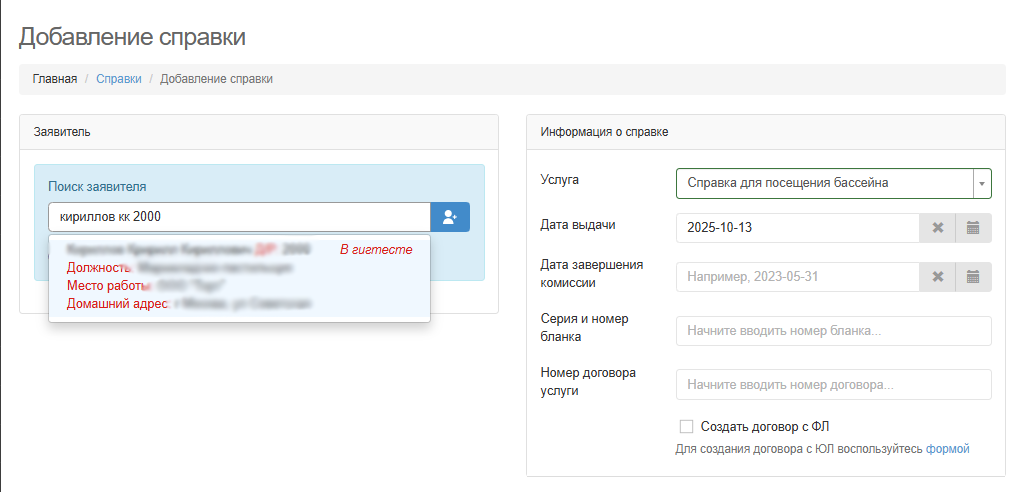Click the Дата выдачи 2025-10-13 input

798,228
